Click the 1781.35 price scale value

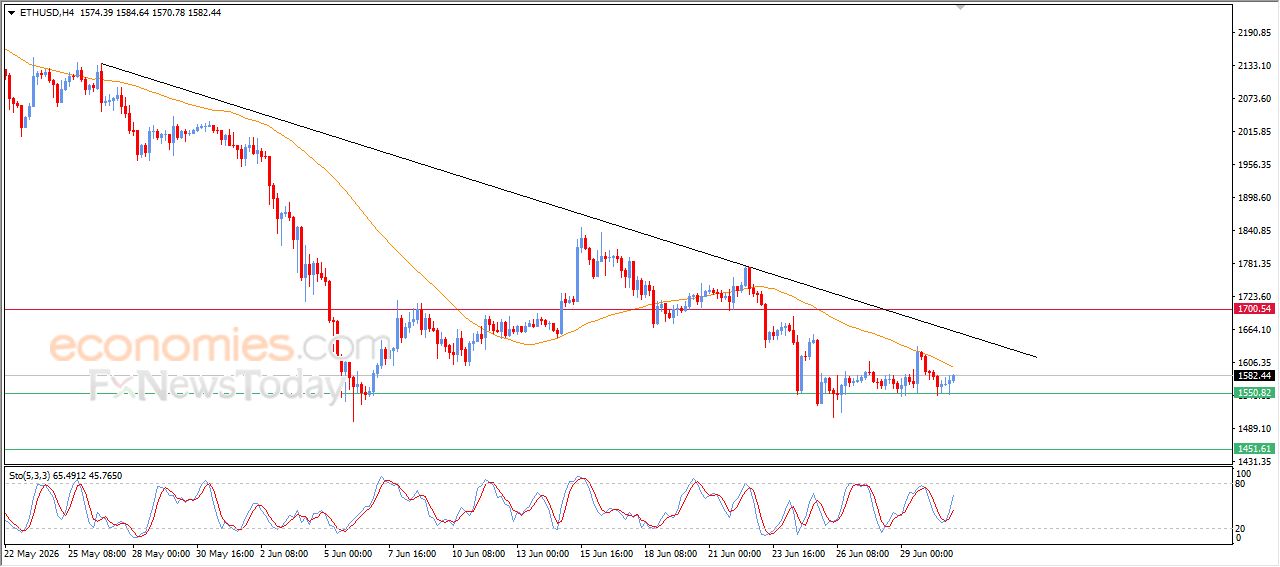1255,264
